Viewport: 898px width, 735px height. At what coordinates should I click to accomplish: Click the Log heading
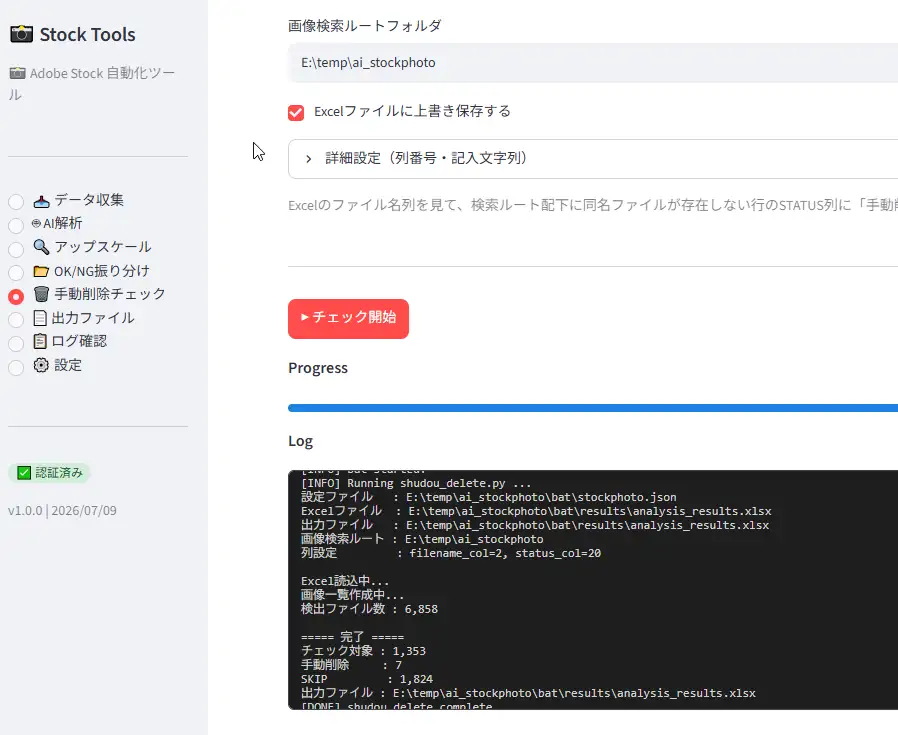click(301, 441)
